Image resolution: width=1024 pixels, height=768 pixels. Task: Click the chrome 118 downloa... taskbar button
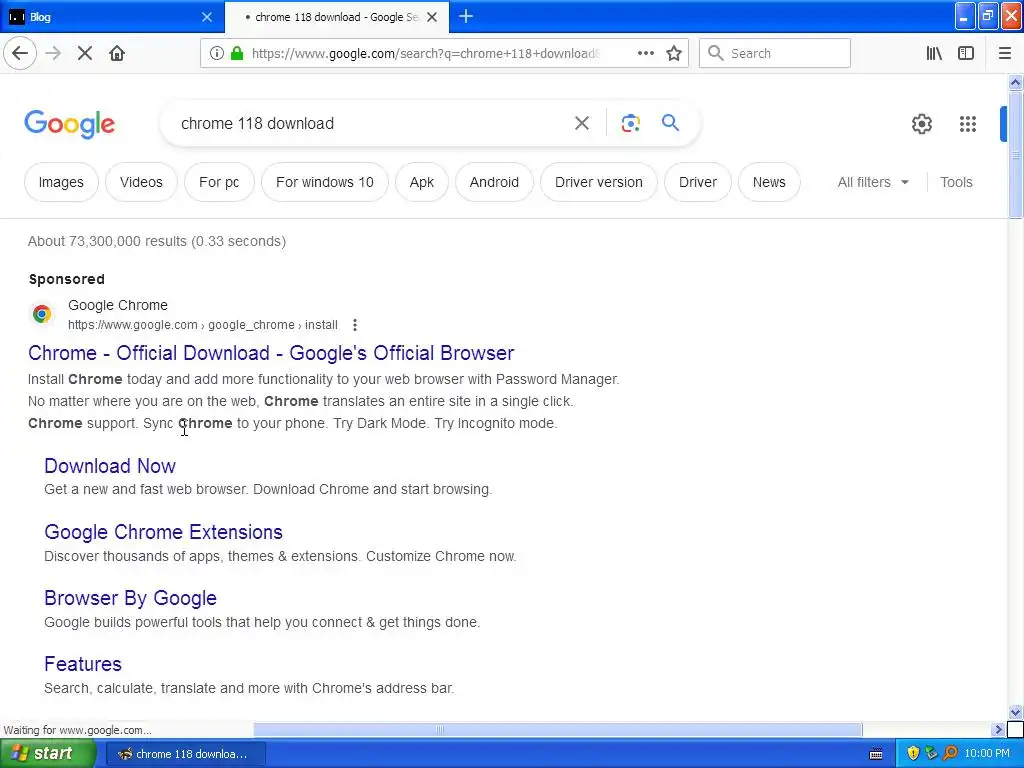185,754
